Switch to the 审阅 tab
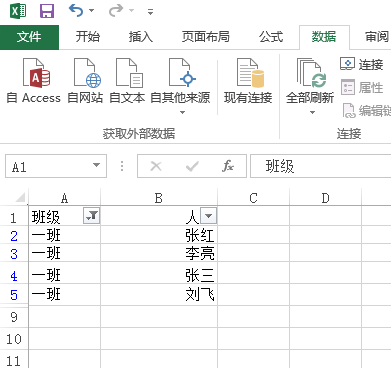 click(x=377, y=37)
